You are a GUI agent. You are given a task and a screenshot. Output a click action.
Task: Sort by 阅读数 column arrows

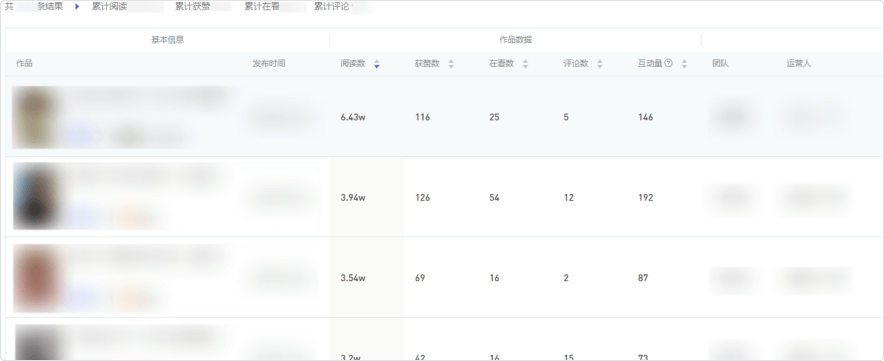point(377,64)
